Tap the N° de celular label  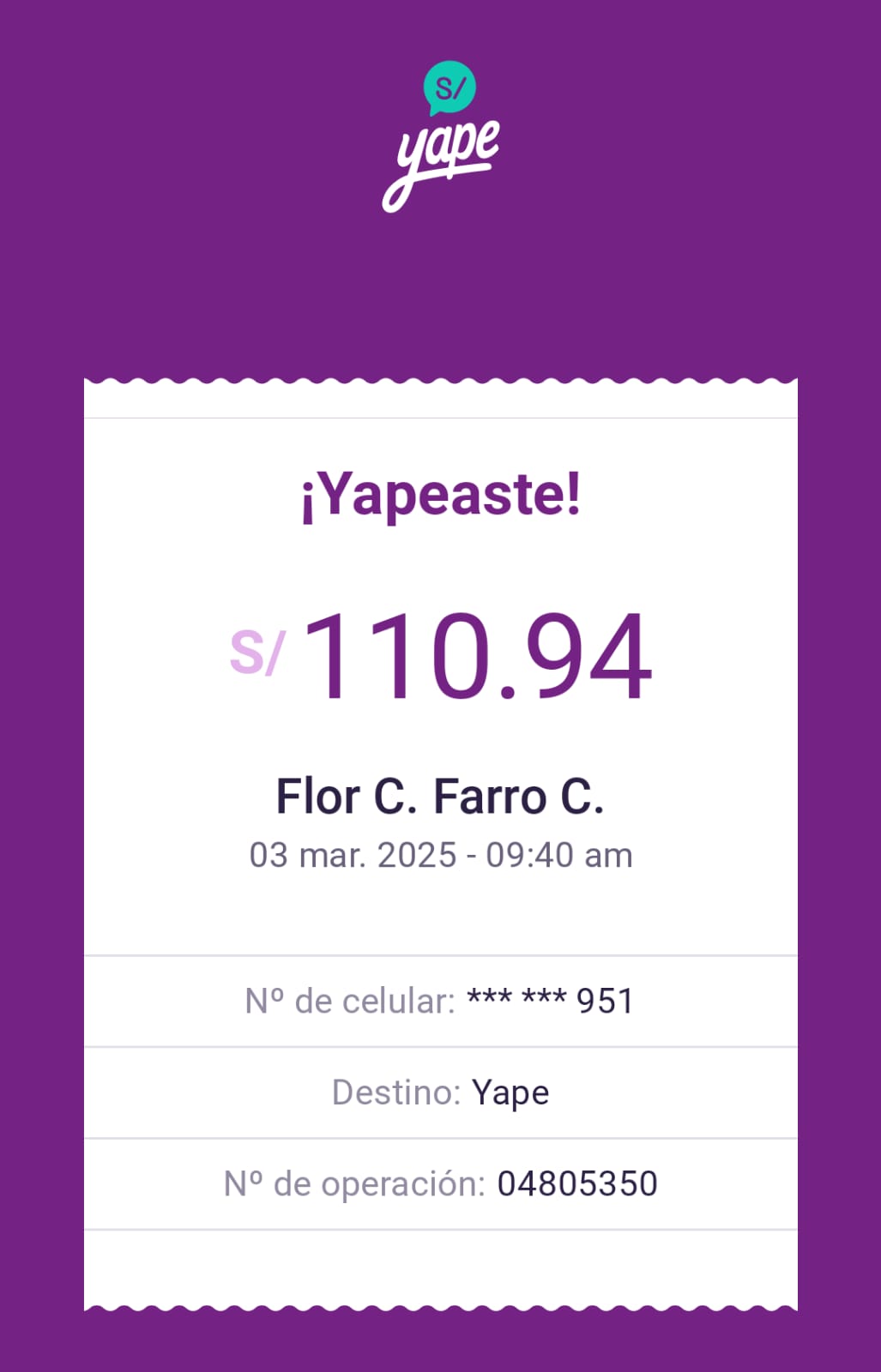[x=349, y=1002]
